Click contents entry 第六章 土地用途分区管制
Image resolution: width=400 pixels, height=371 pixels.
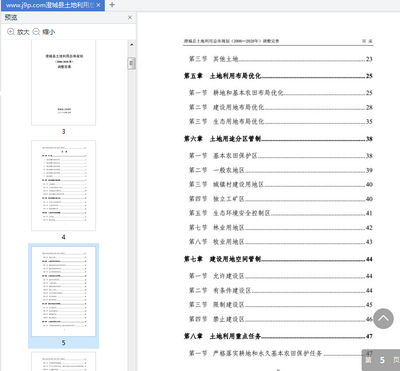point(278,139)
